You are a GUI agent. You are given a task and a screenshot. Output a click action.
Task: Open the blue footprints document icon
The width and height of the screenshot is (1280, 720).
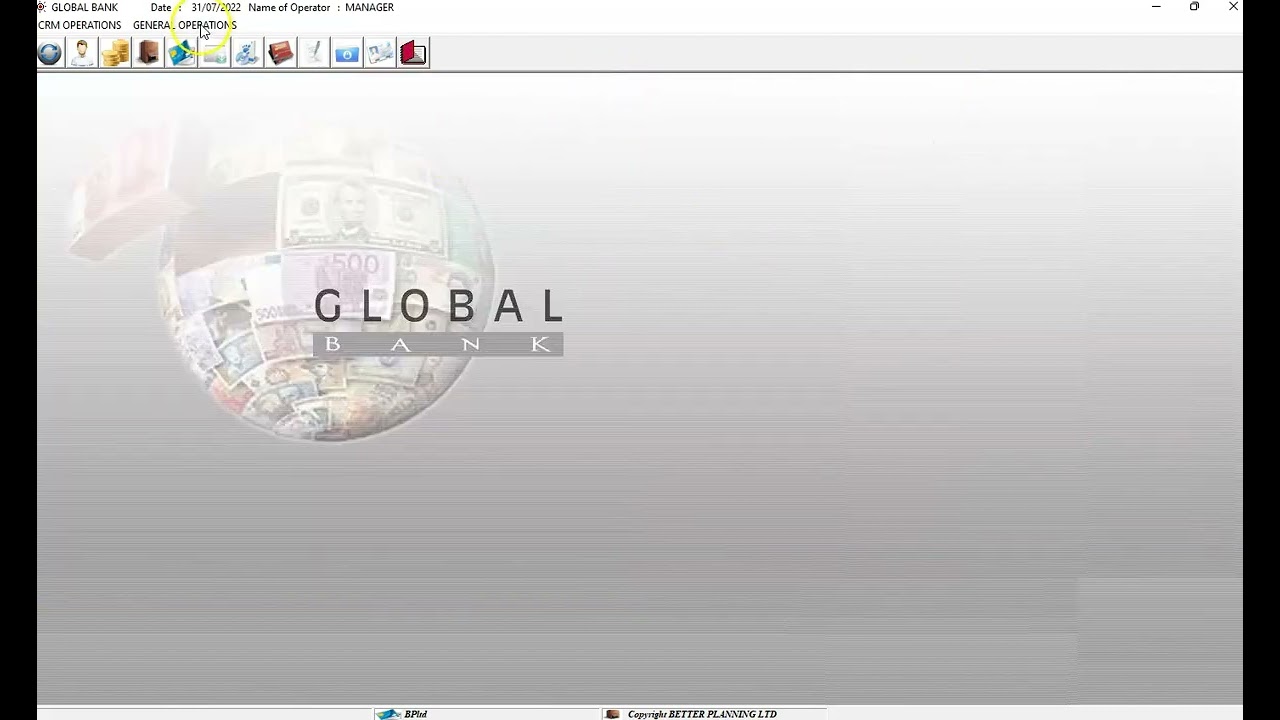247,53
